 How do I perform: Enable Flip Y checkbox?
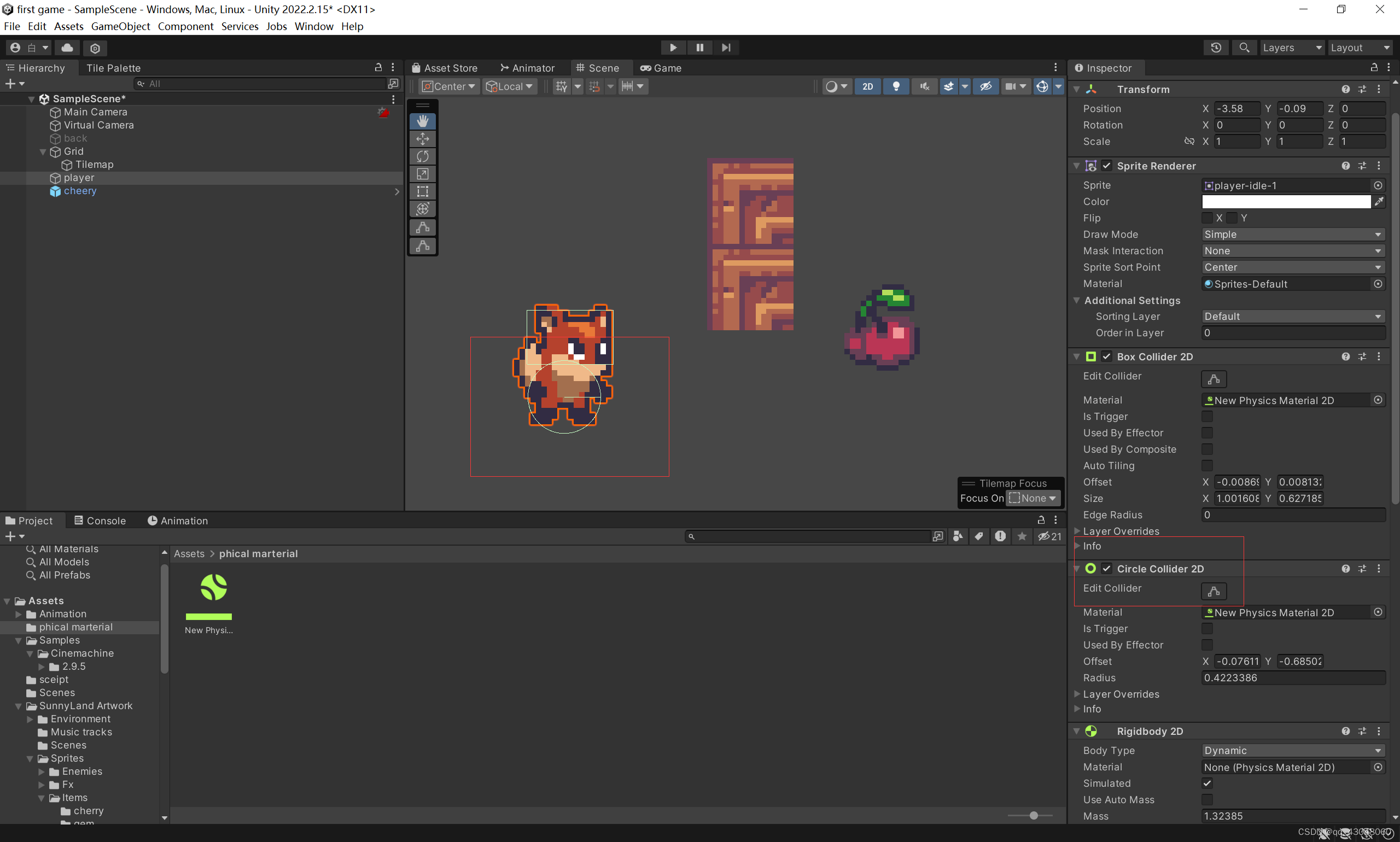(1232, 218)
